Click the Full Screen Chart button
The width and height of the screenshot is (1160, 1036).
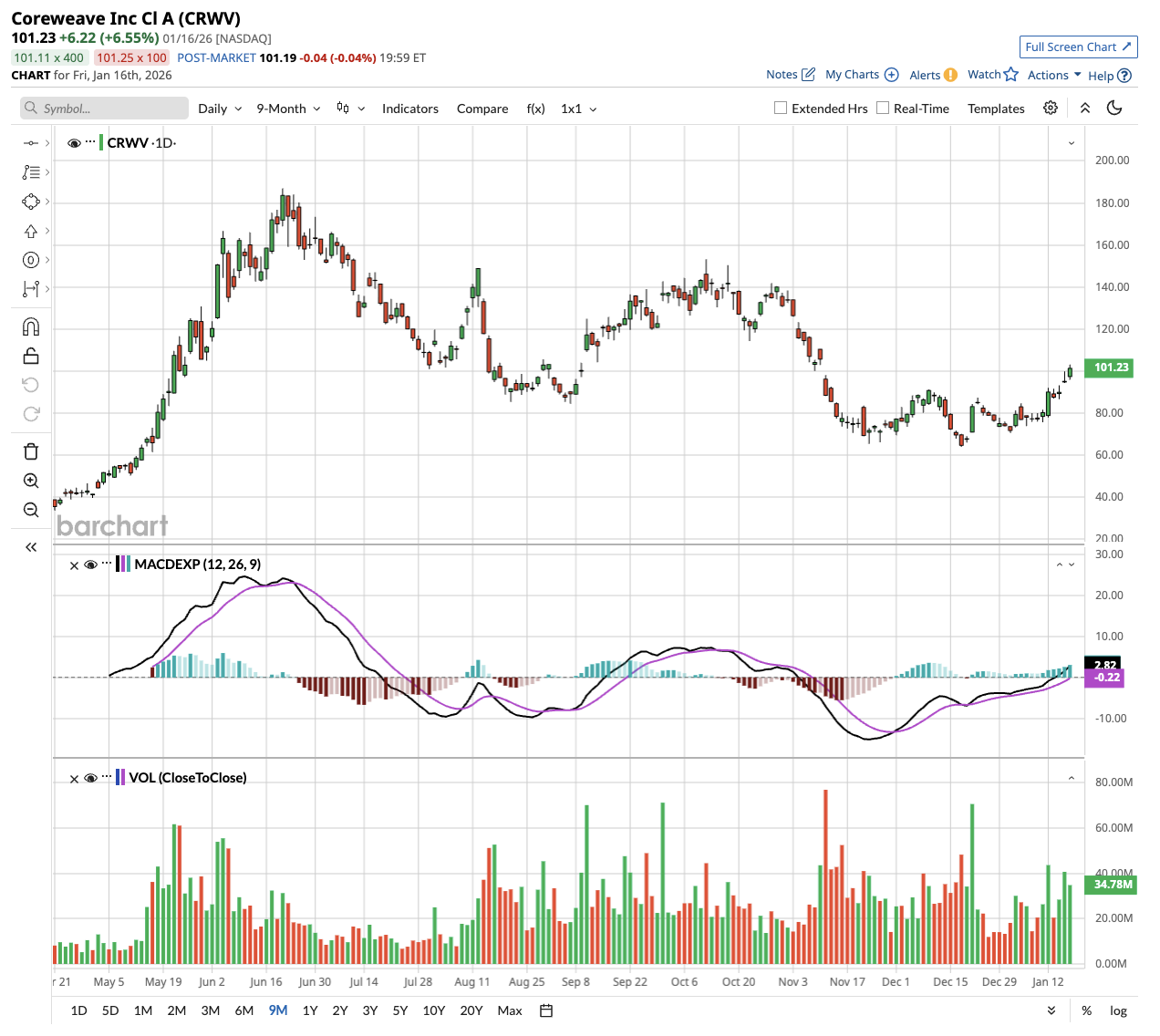coord(1078,47)
